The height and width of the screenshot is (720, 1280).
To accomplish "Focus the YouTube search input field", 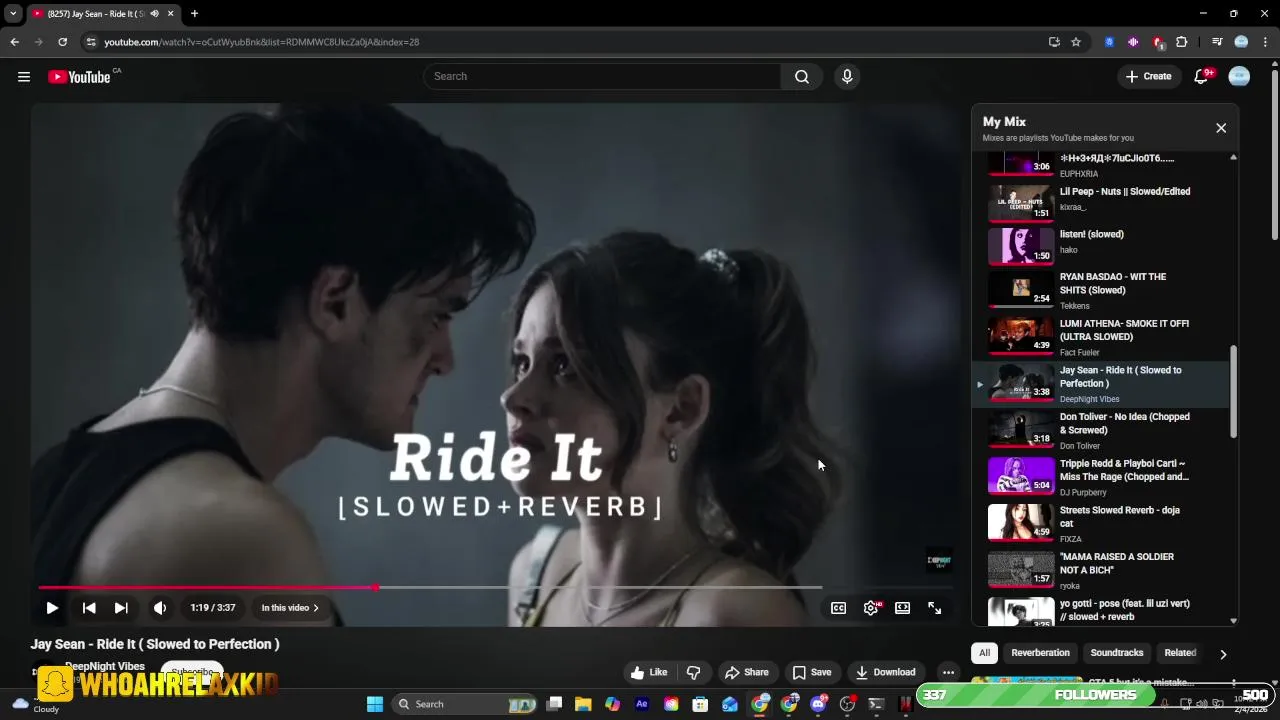I will click(603, 77).
